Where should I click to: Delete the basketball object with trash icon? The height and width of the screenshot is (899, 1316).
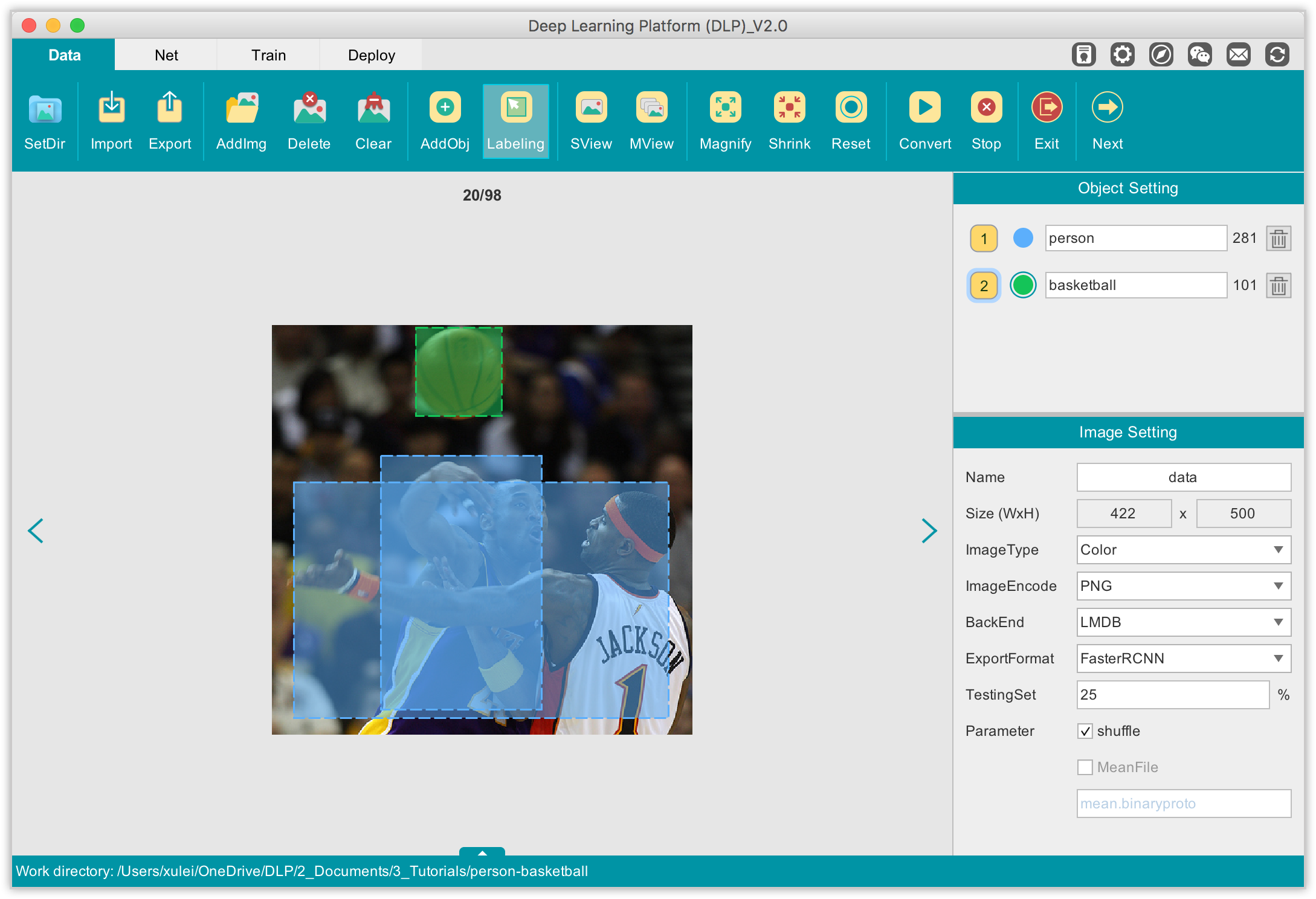point(1279,286)
